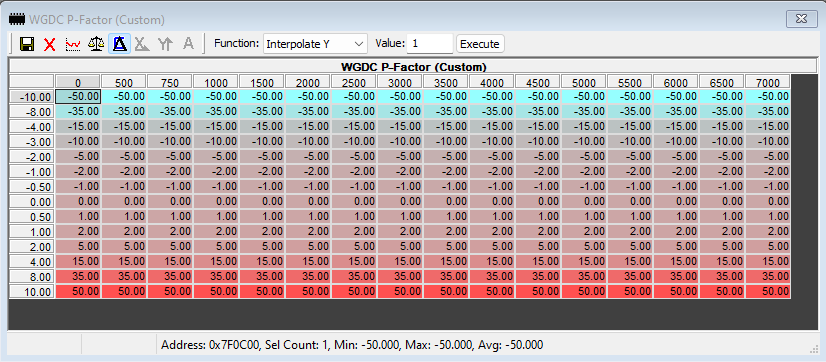Click the red X discard icon
The height and width of the screenshot is (362, 826).
[50, 44]
